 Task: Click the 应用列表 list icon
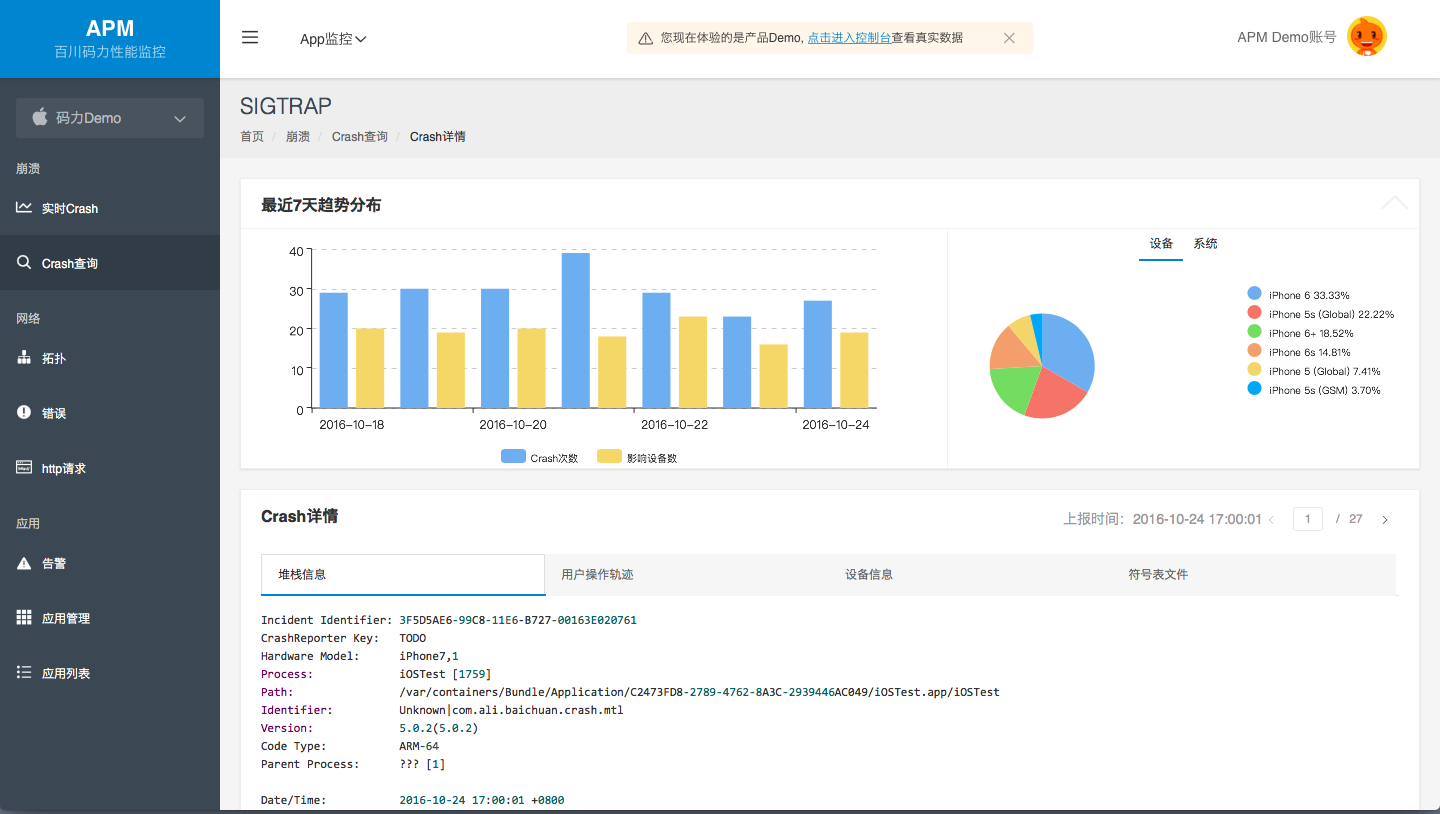[24, 673]
